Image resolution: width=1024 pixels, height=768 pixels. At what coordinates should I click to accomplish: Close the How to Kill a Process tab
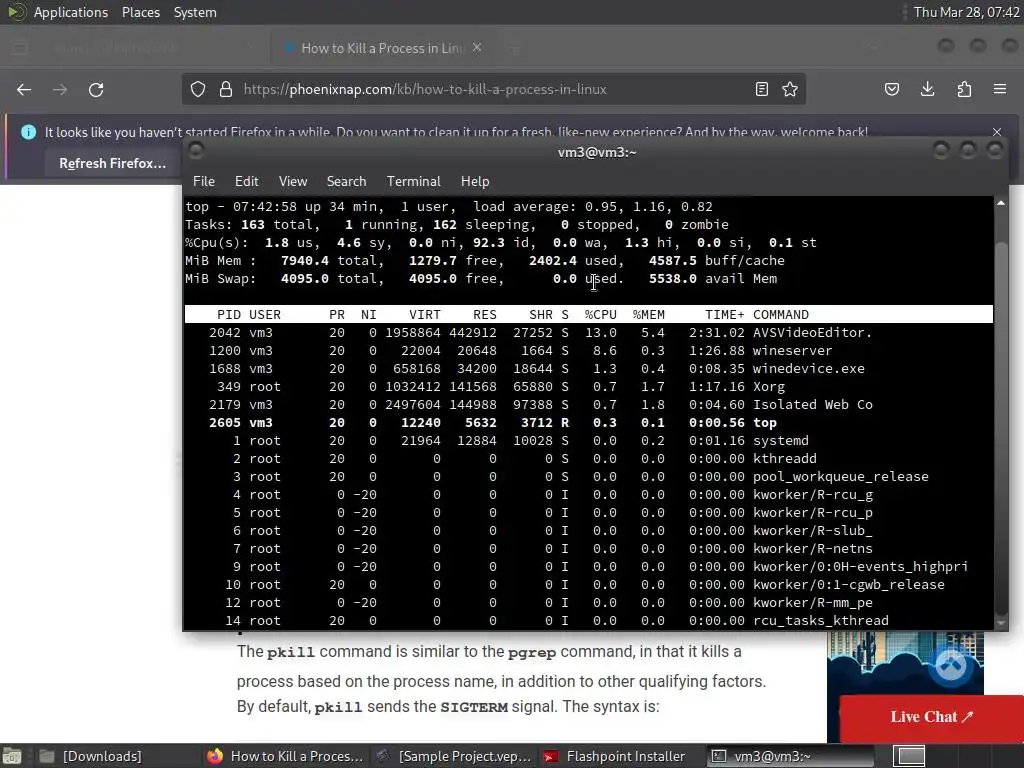coord(477,48)
